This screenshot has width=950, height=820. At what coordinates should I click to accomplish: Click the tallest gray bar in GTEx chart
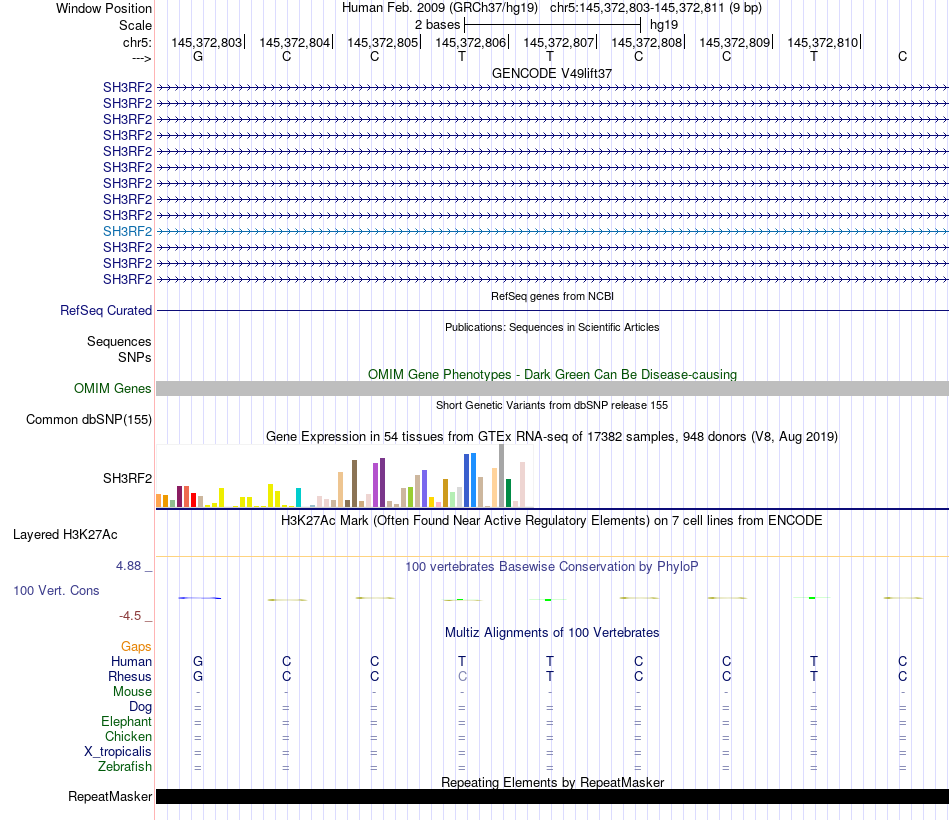click(x=502, y=476)
